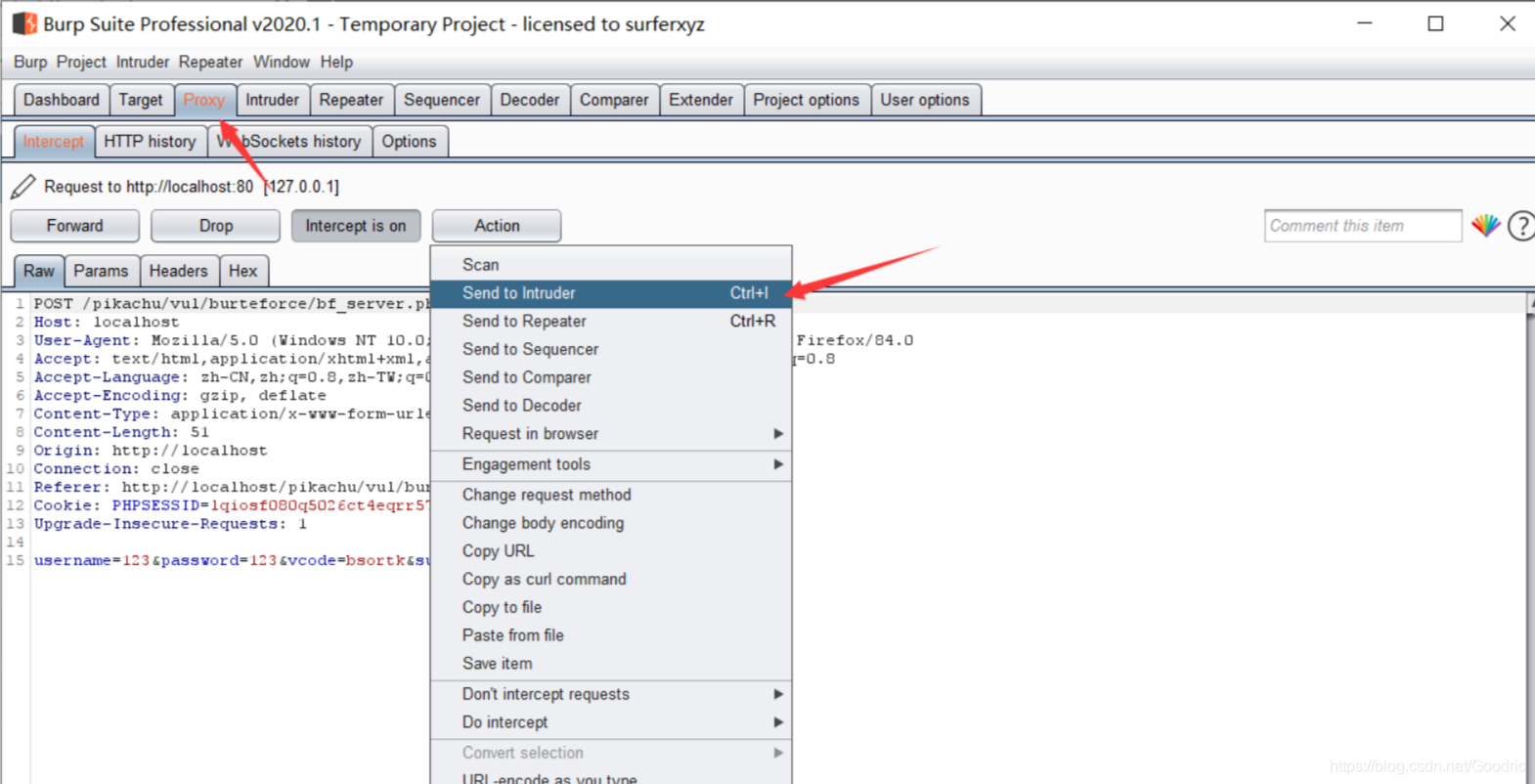Image resolution: width=1535 pixels, height=784 pixels.
Task: Click the Forward button
Action: tap(74, 226)
